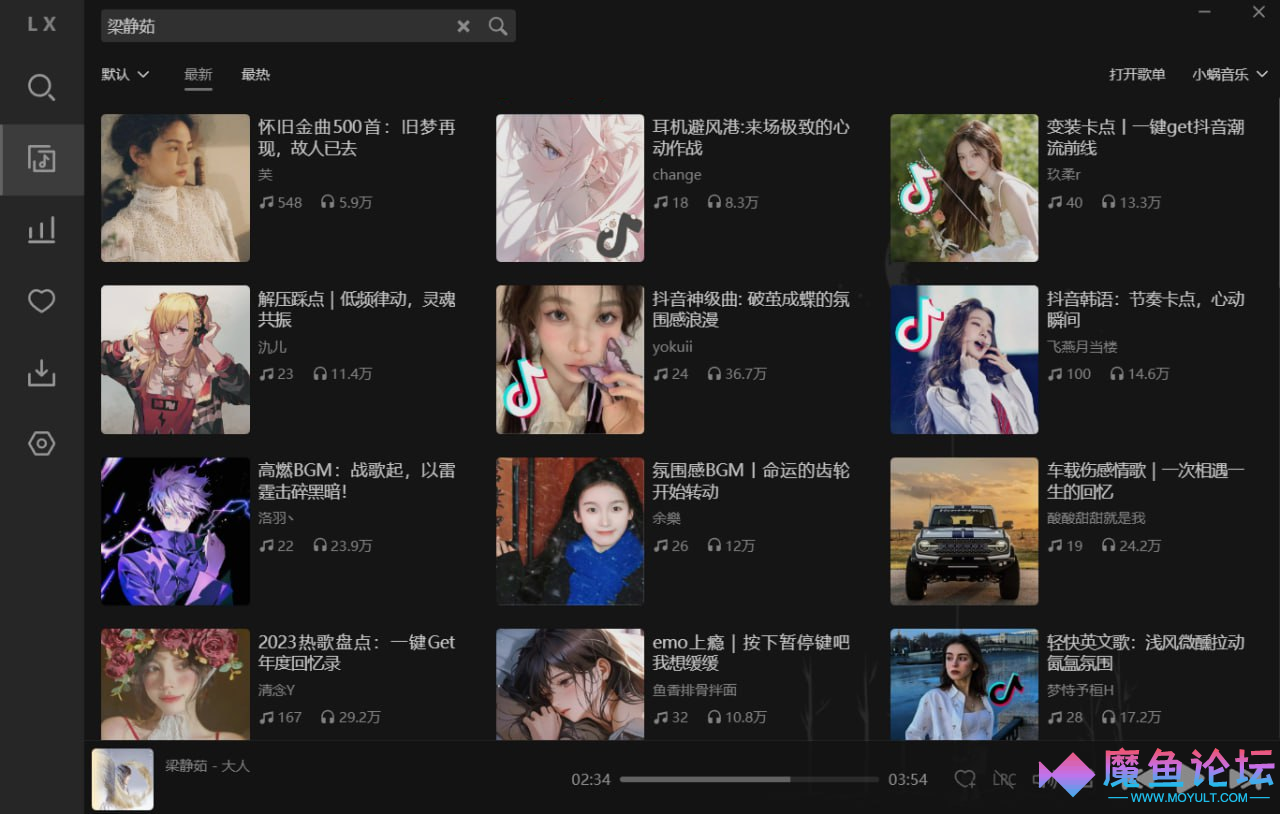Click the 03:54 total duration label
The width and height of the screenshot is (1280, 814).
[908, 779]
